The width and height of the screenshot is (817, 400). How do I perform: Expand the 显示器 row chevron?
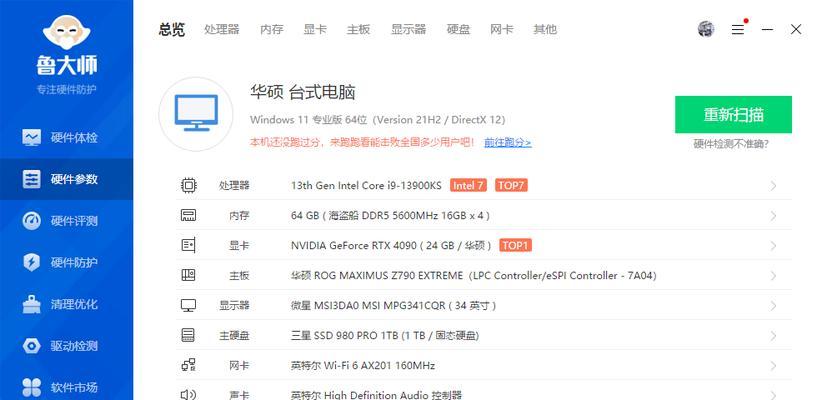pos(773,306)
